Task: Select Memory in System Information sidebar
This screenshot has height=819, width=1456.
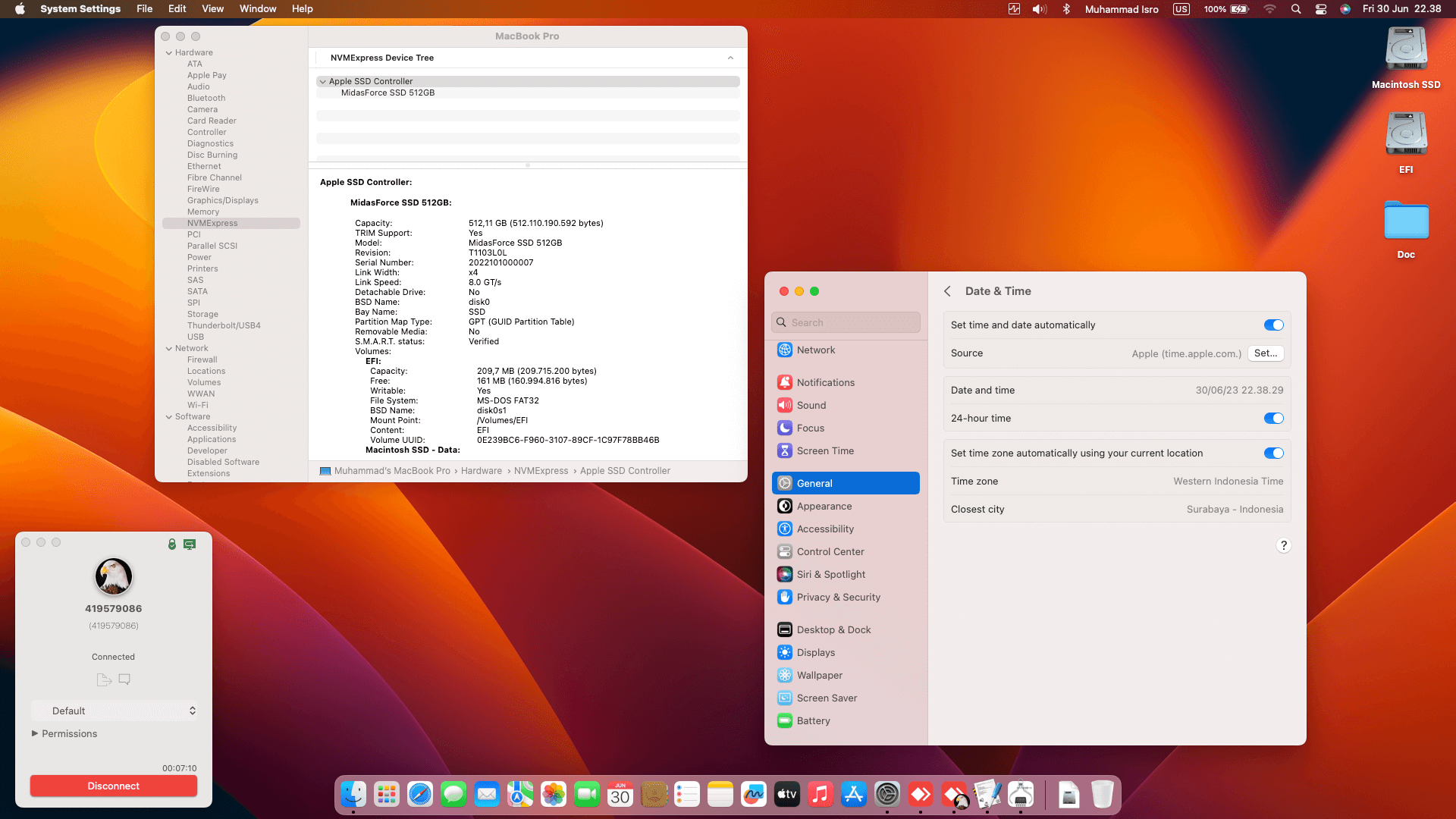Action: tap(203, 212)
